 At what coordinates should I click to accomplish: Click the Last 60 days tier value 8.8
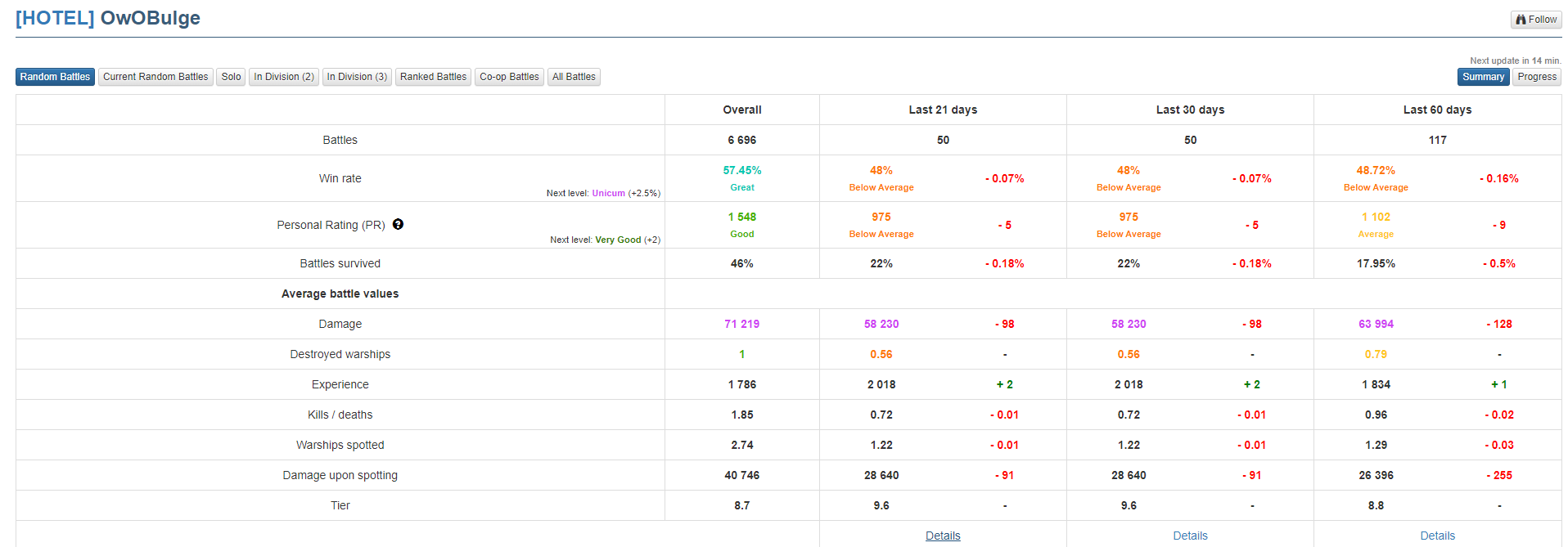[x=1376, y=505]
